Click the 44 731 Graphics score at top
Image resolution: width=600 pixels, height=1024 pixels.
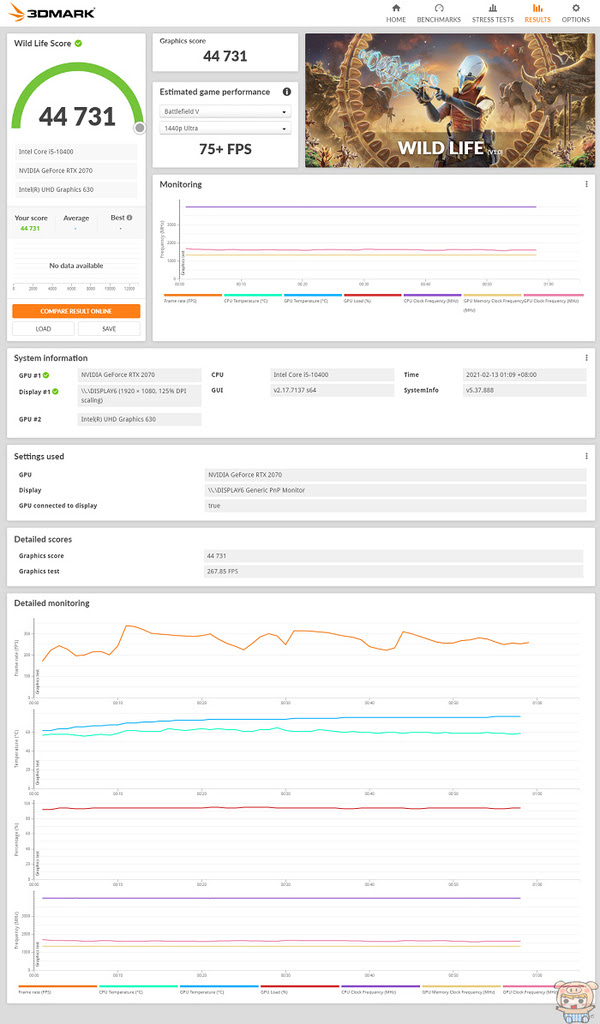[225, 56]
